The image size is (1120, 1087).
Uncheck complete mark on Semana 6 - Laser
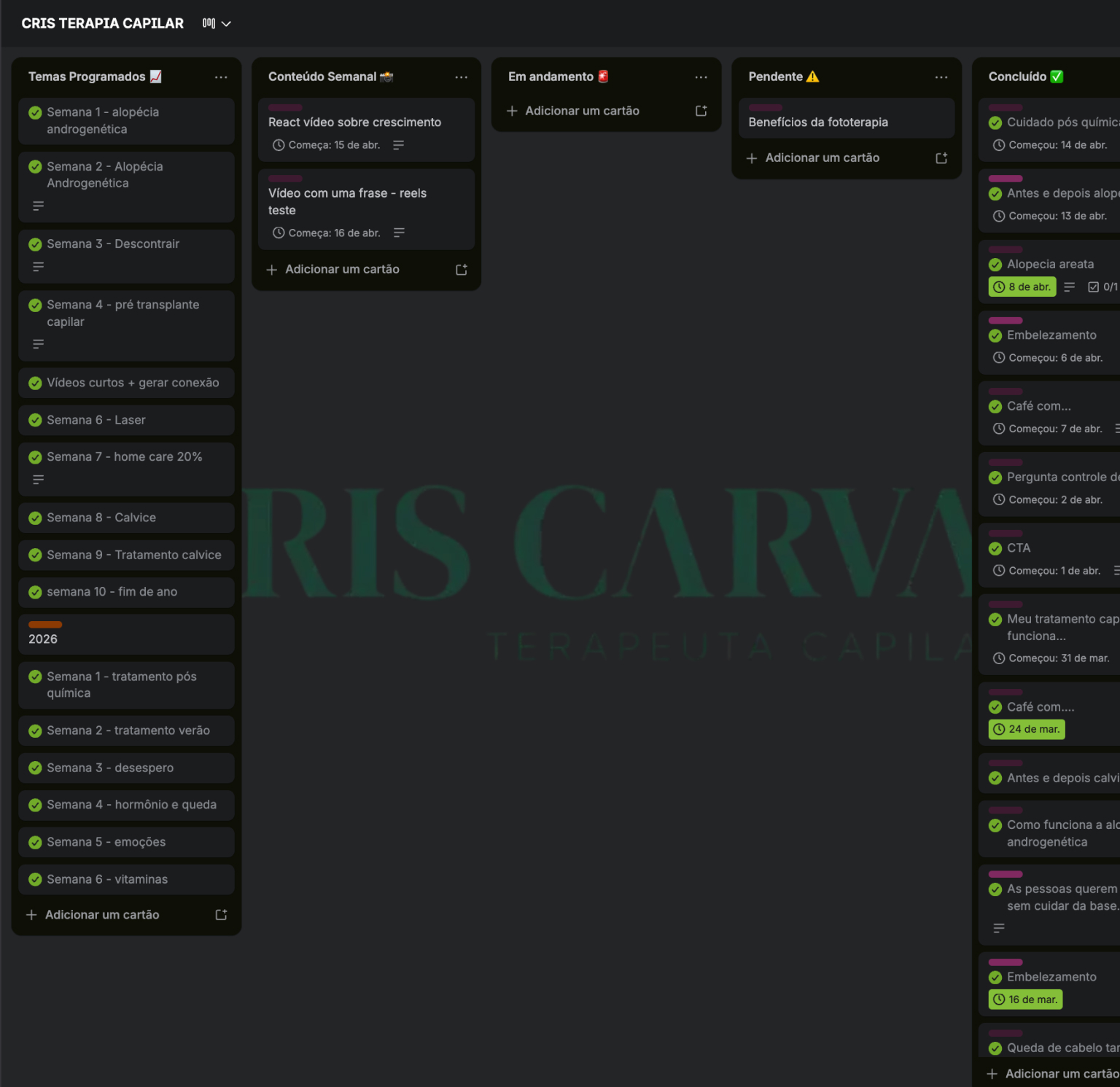pos(35,421)
